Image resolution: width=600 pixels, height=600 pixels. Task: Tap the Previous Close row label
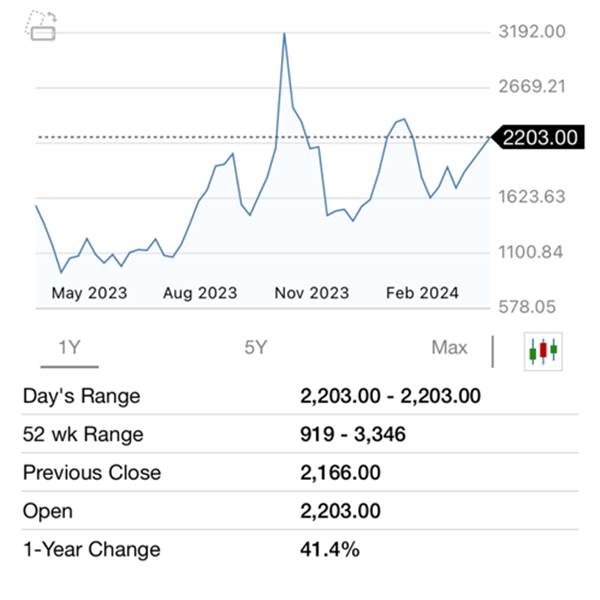click(92, 473)
